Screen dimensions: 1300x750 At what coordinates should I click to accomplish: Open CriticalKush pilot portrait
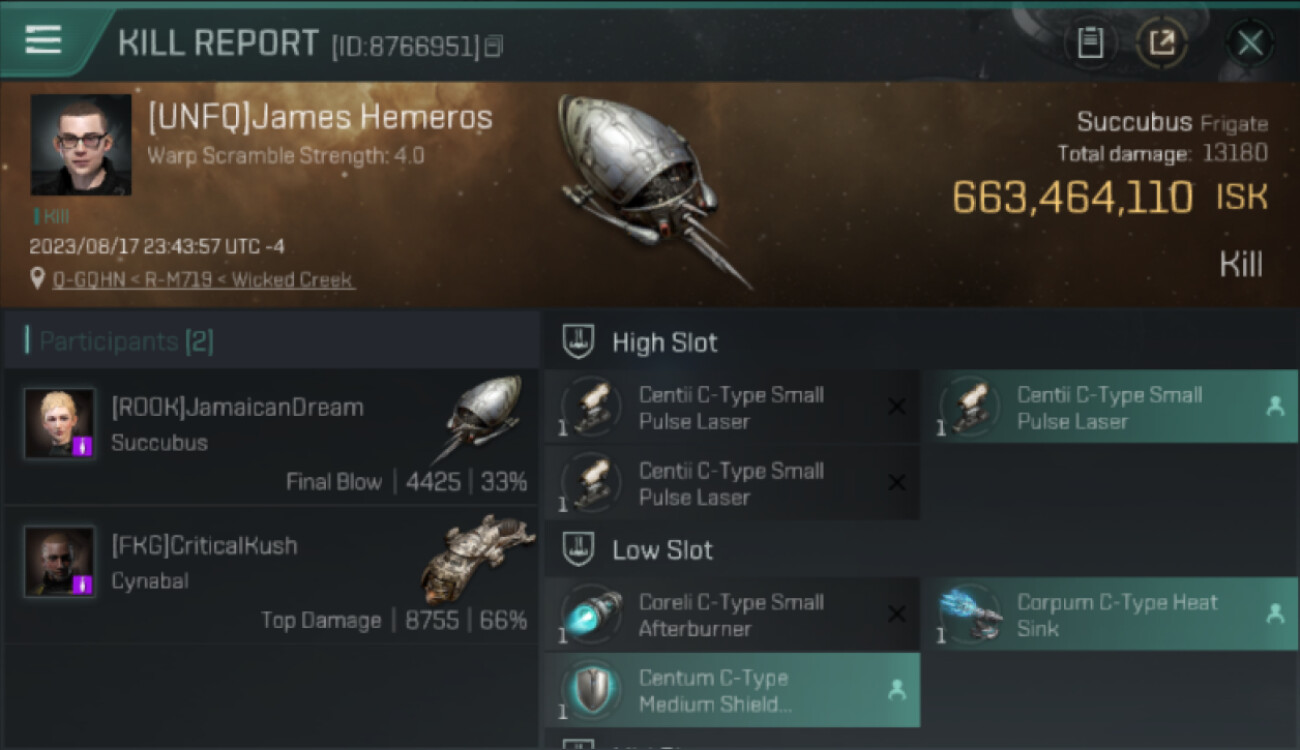tap(60, 561)
